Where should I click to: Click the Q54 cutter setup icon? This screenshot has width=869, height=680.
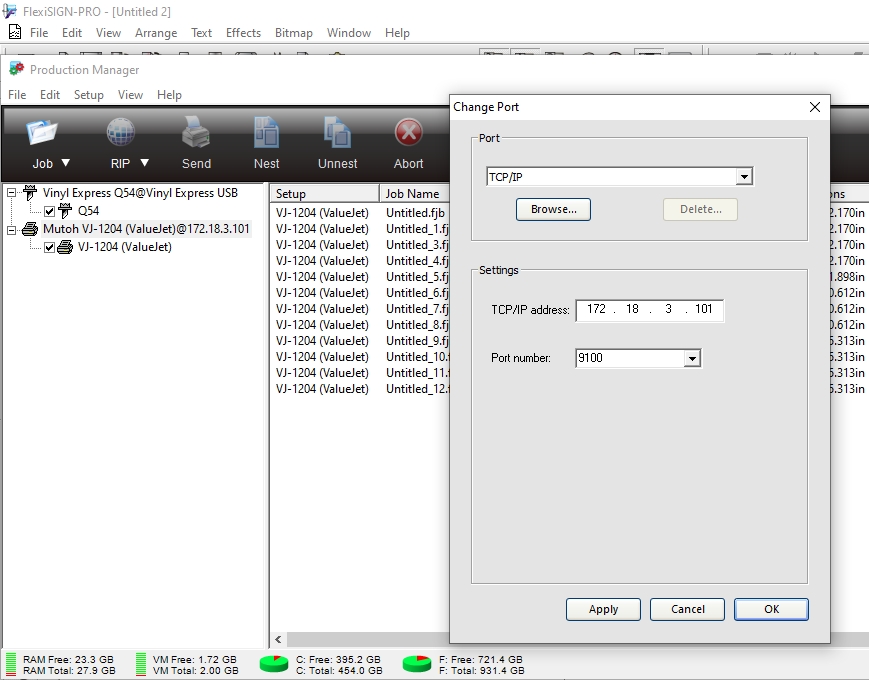(65, 211)
